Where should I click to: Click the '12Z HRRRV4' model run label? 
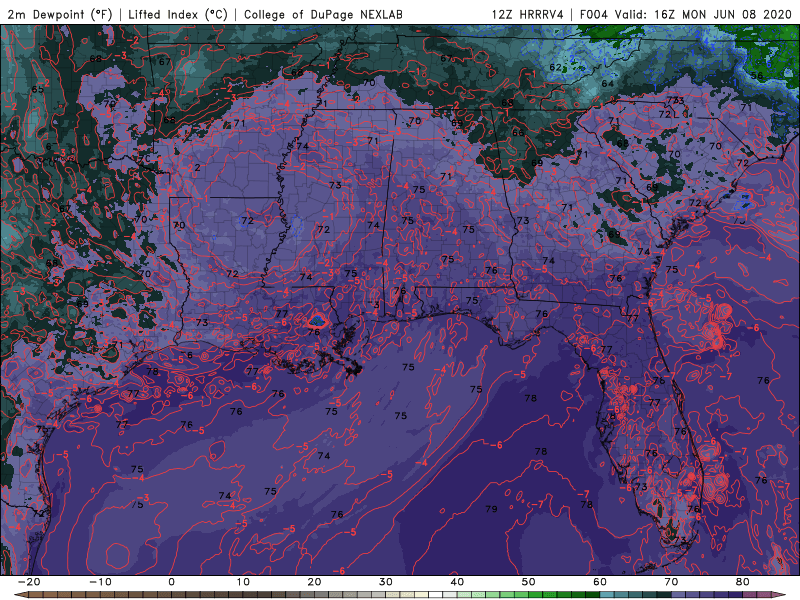tap(528, 14)
